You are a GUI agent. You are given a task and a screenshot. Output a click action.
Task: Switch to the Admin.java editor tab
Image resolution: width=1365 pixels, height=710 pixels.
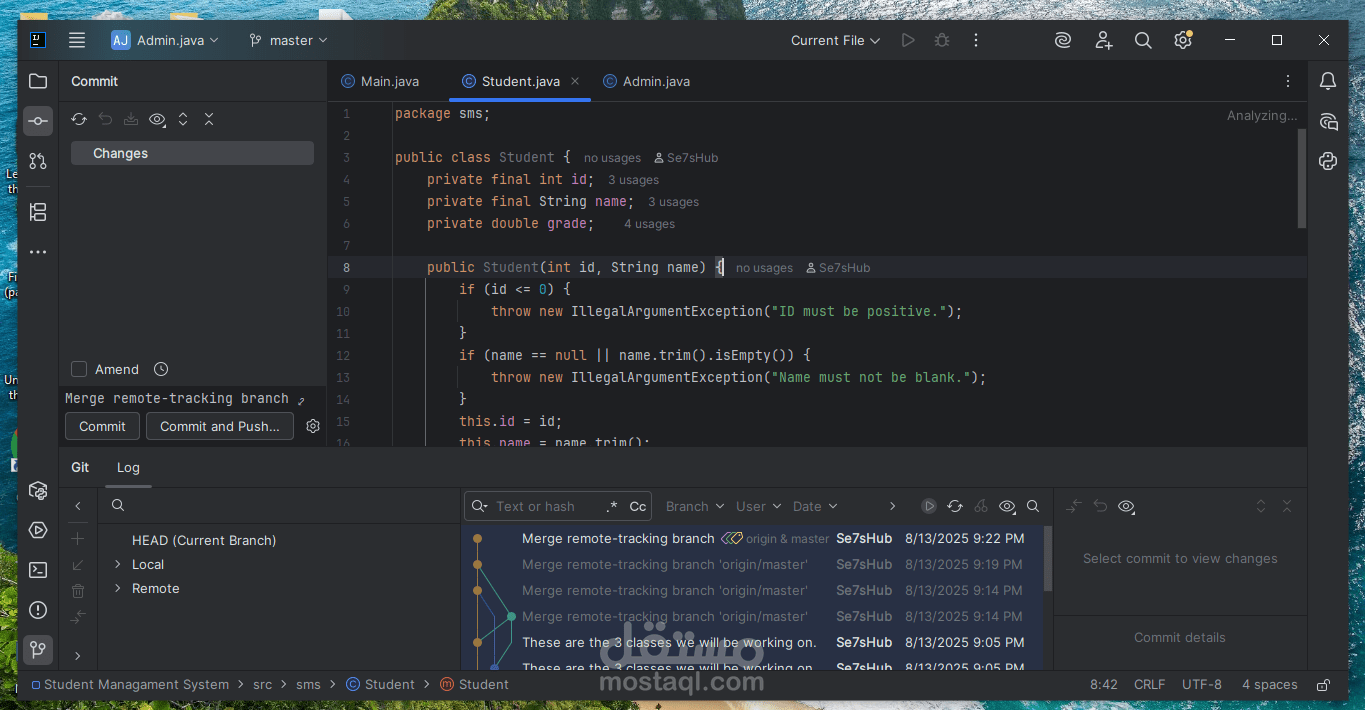coord(647,81)
